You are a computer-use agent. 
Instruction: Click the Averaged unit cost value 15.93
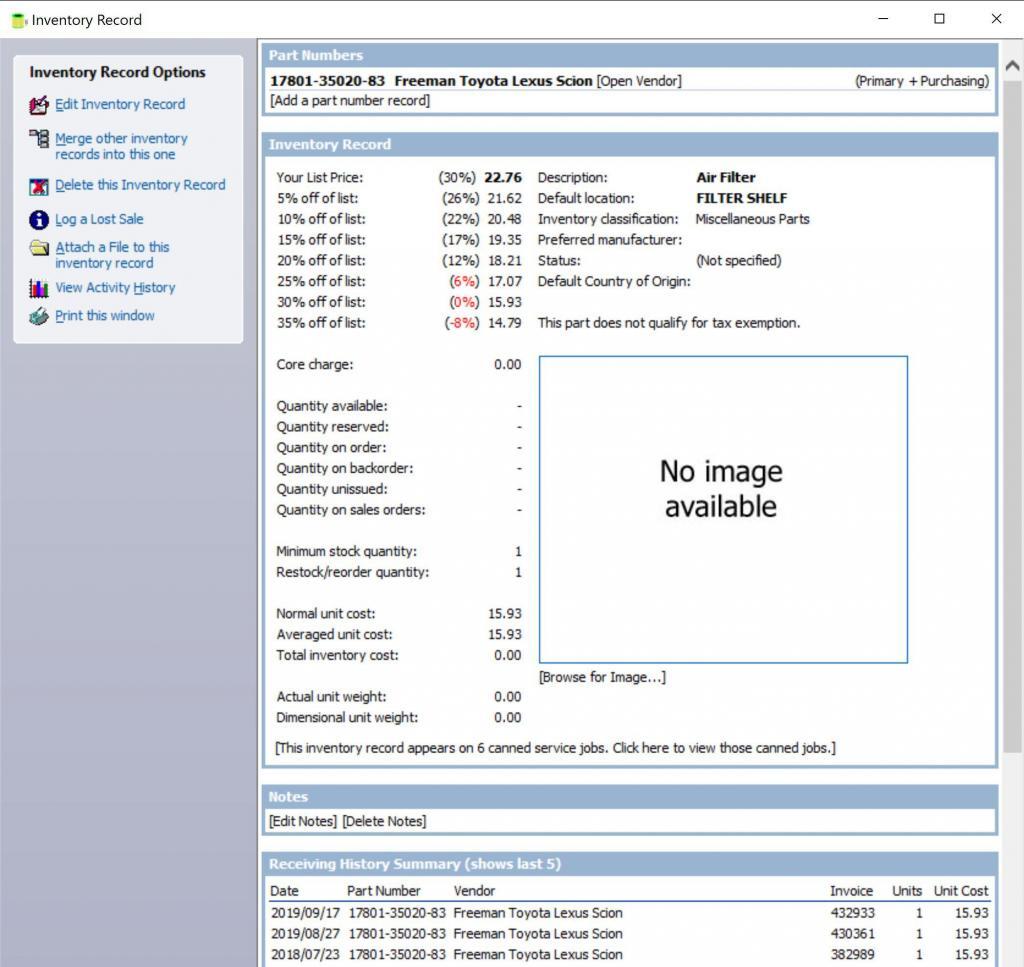click(505, 635)
